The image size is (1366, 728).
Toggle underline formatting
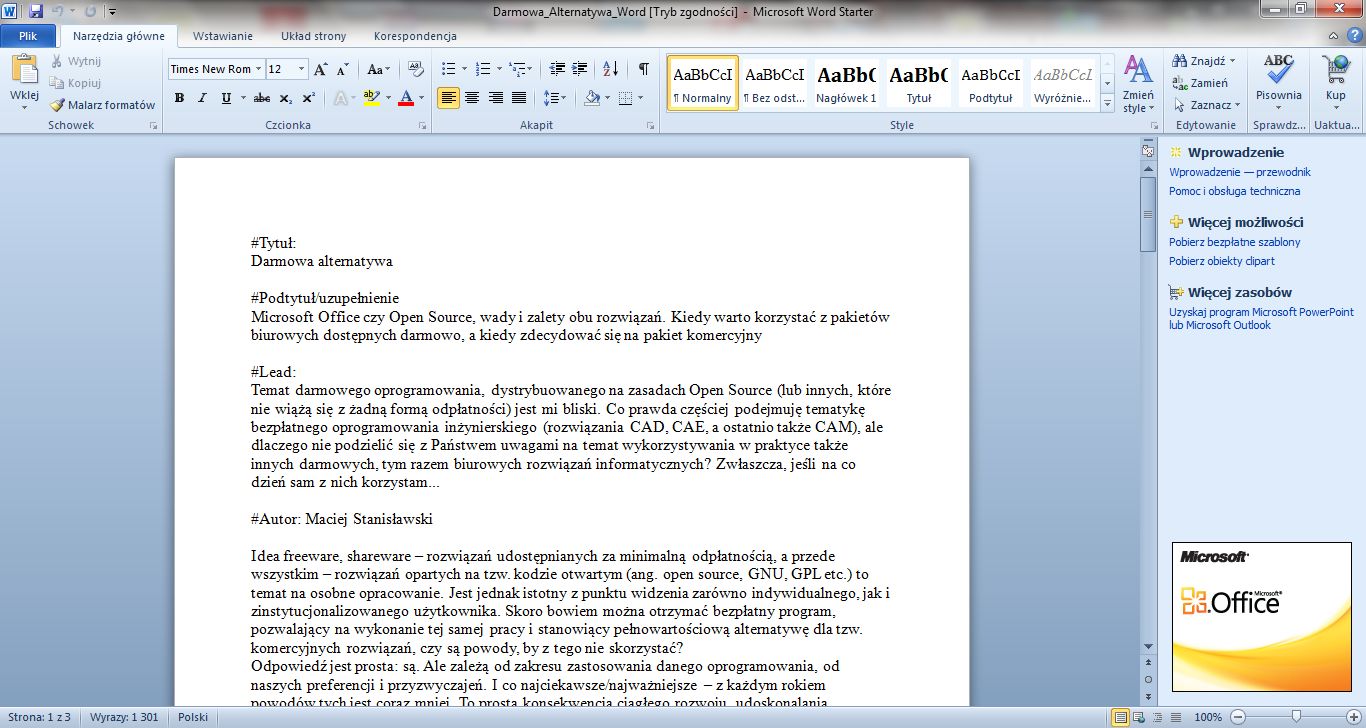[225, 98]
